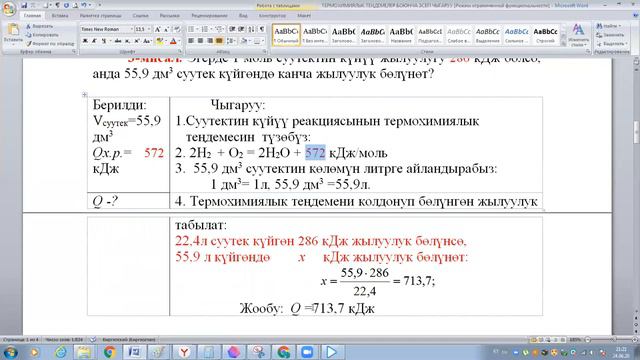The height and width of the screenshot is (360, 640).
Task: Show paragraph marks (¶)
Action: click(262, 29)
